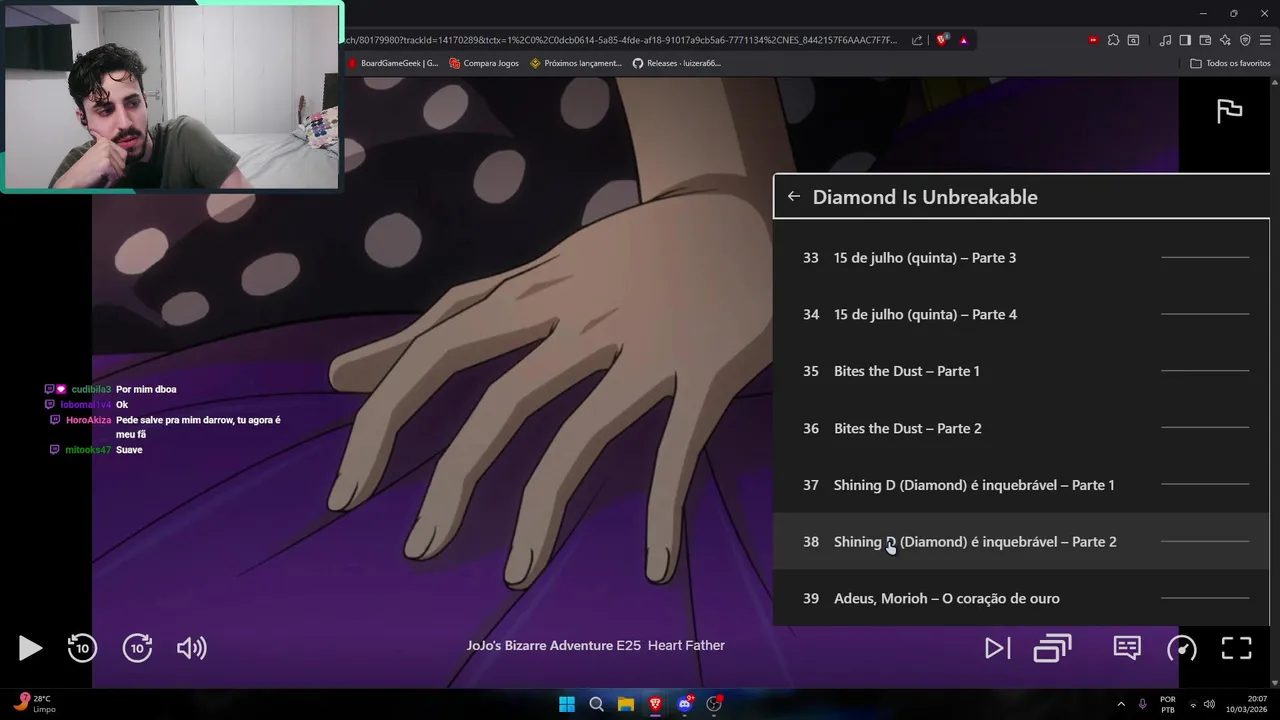
Task: Open Compara Jogos bookmark
Action: tap(484, 63)
